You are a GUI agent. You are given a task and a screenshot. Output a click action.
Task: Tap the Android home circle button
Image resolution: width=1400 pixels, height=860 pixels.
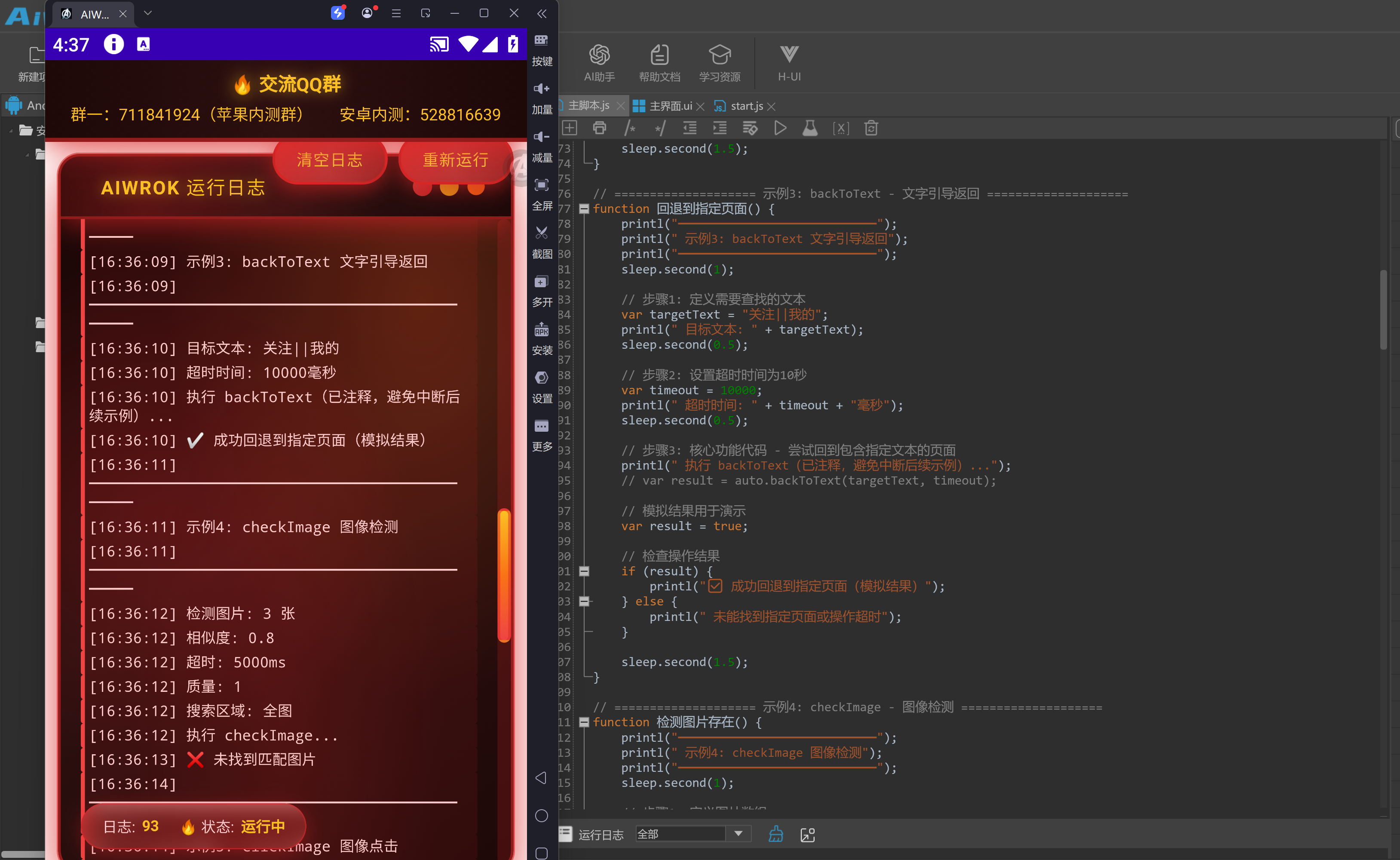542,816
